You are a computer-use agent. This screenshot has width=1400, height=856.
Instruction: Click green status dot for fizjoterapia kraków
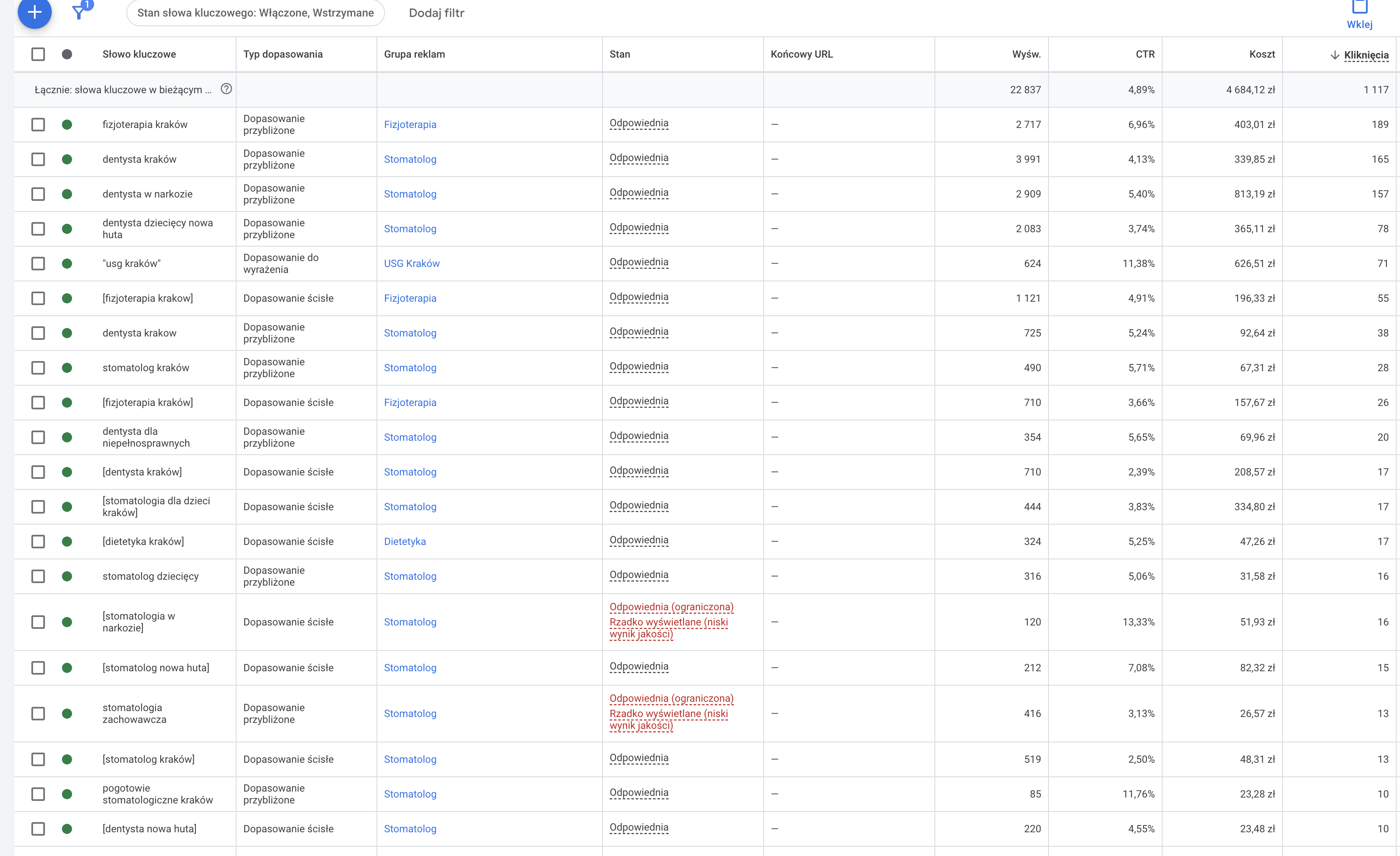pos(67,125)
